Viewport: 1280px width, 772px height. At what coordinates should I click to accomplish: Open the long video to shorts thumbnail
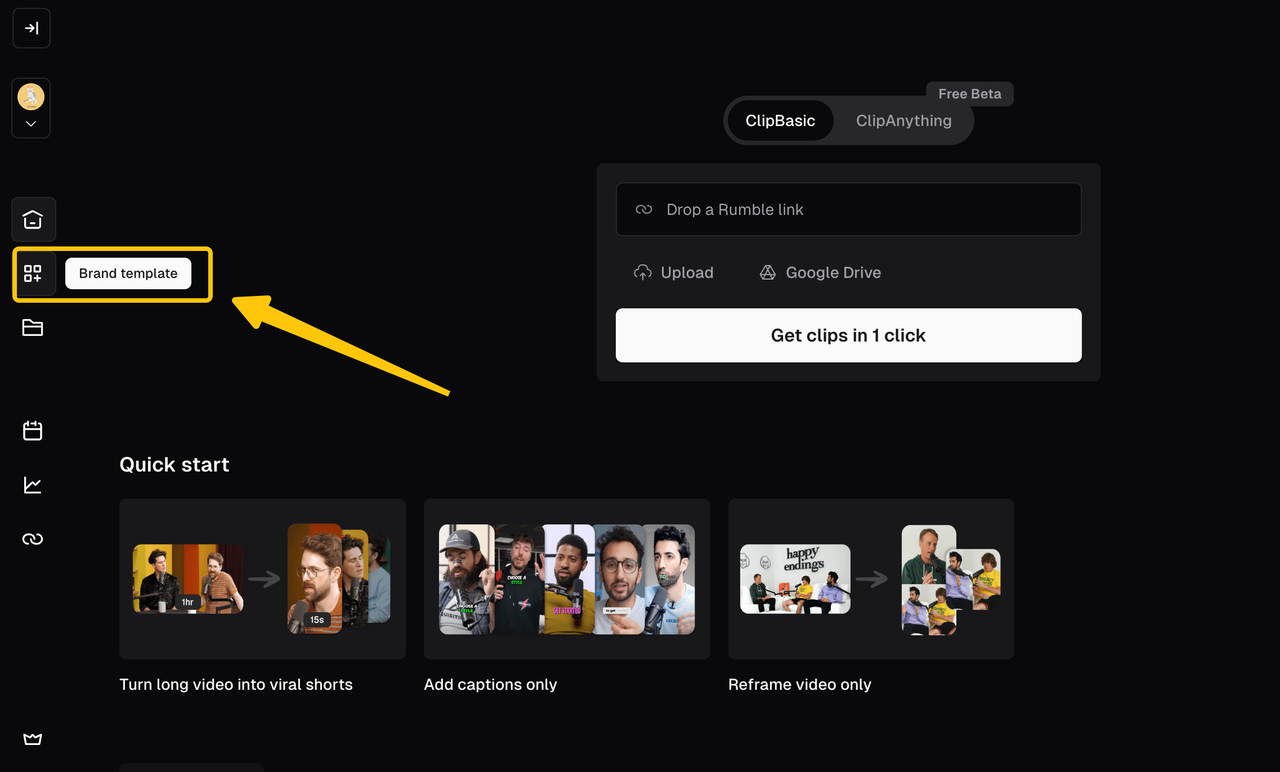[262, 579]
